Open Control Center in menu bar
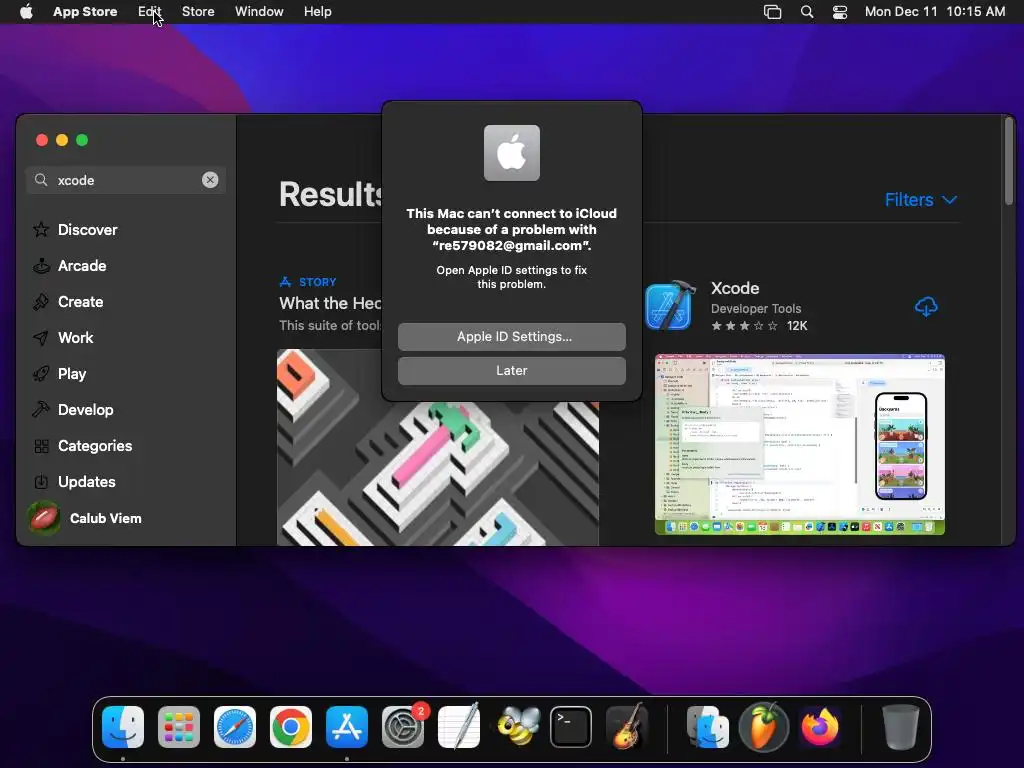 [840, 12]
